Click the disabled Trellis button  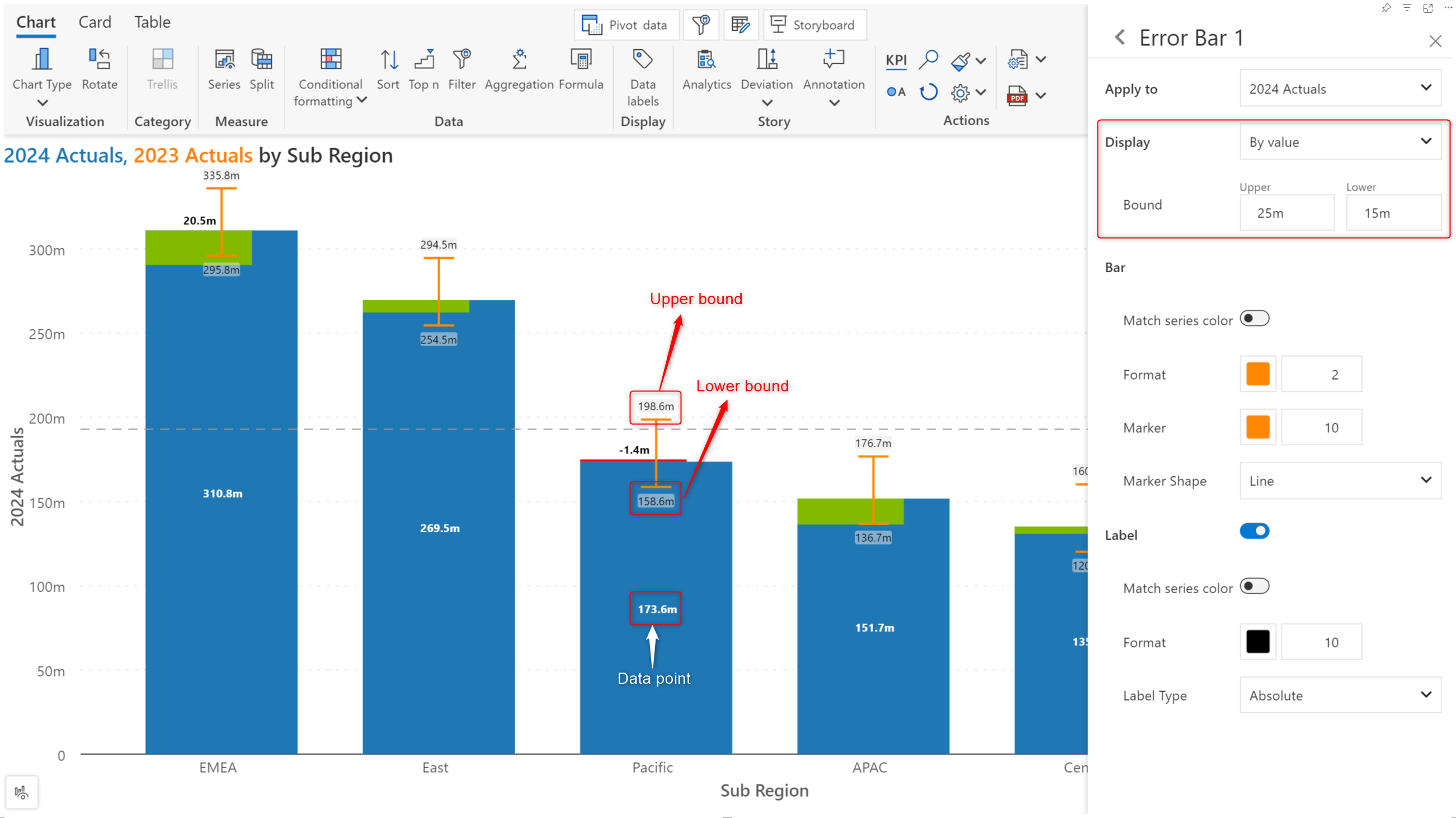point(162,69)
